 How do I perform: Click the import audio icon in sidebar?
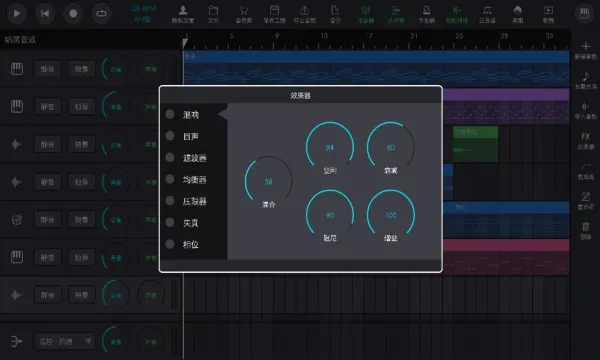[585, 106]
